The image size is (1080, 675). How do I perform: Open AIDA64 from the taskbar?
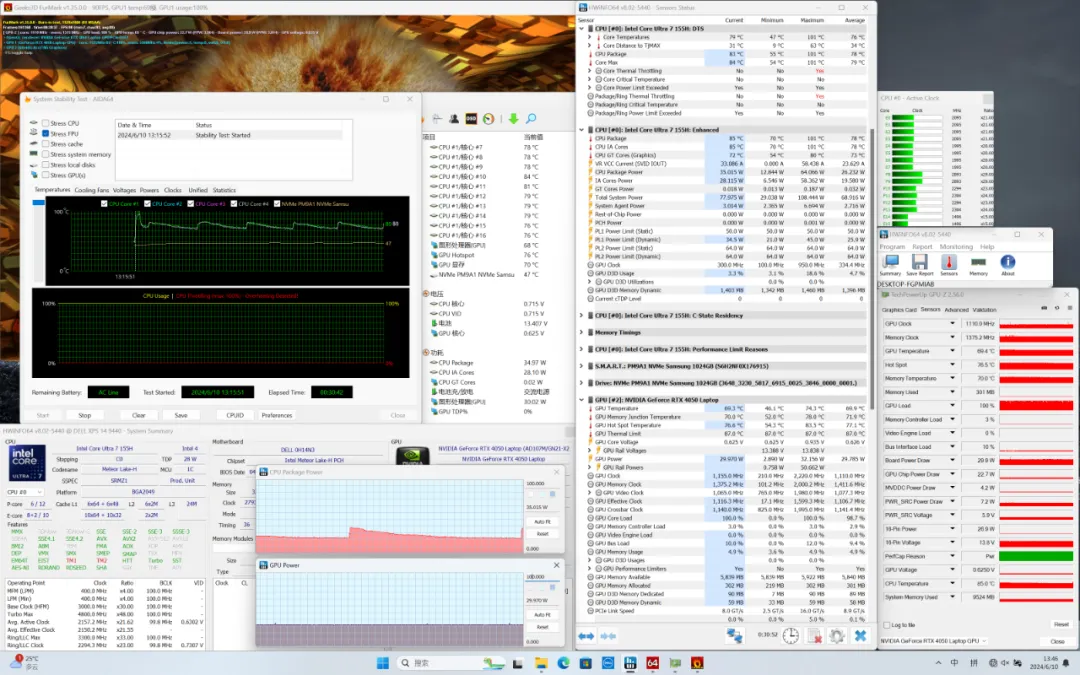tap(652, 663)
